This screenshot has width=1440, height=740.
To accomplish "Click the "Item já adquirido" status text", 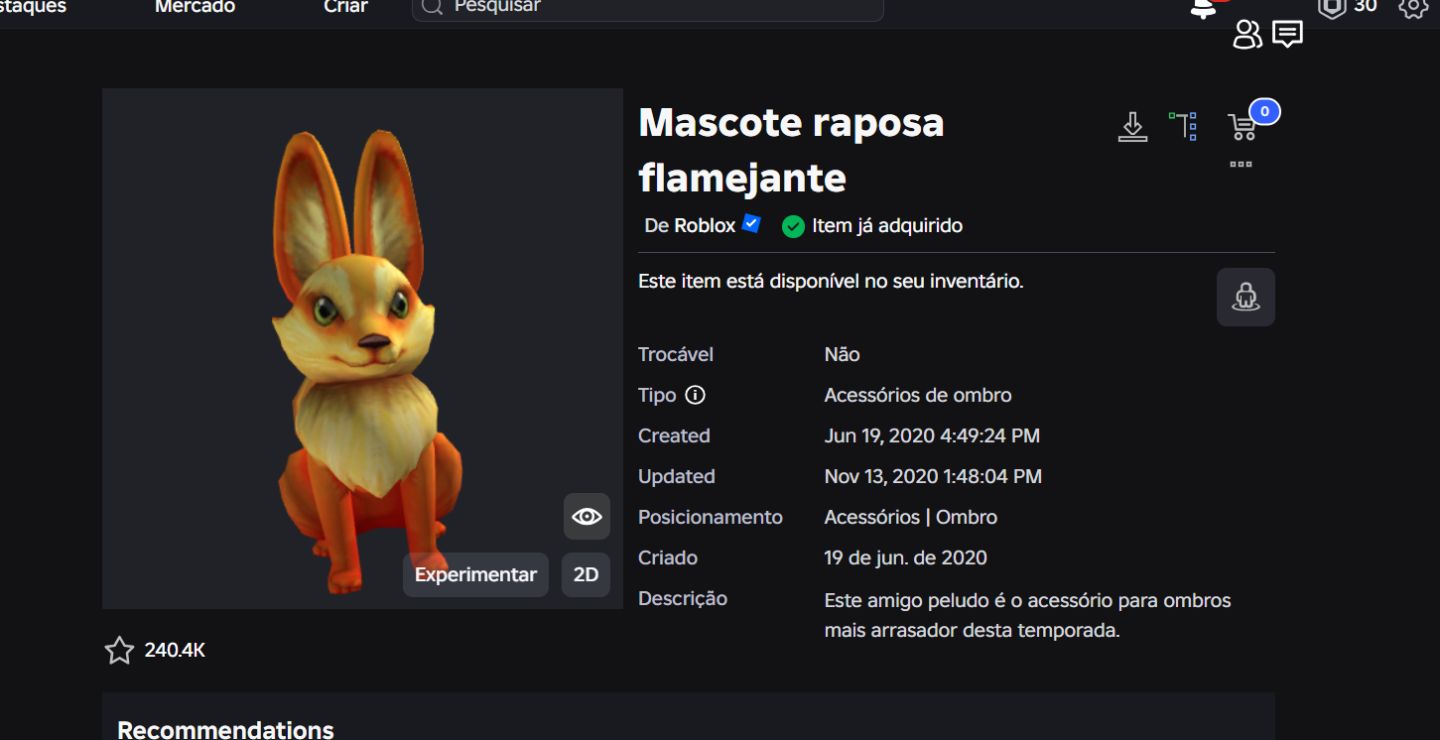I will 887,226.
